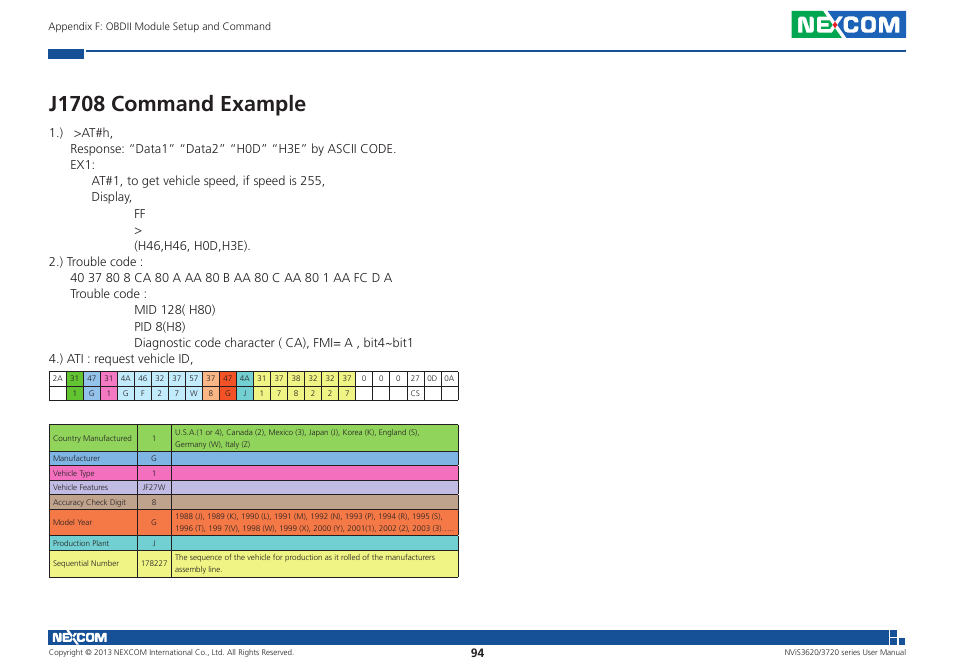Click the "Country Manufactured" row label
The width and height of the screenshot is (954, 672).
point(92,438)
